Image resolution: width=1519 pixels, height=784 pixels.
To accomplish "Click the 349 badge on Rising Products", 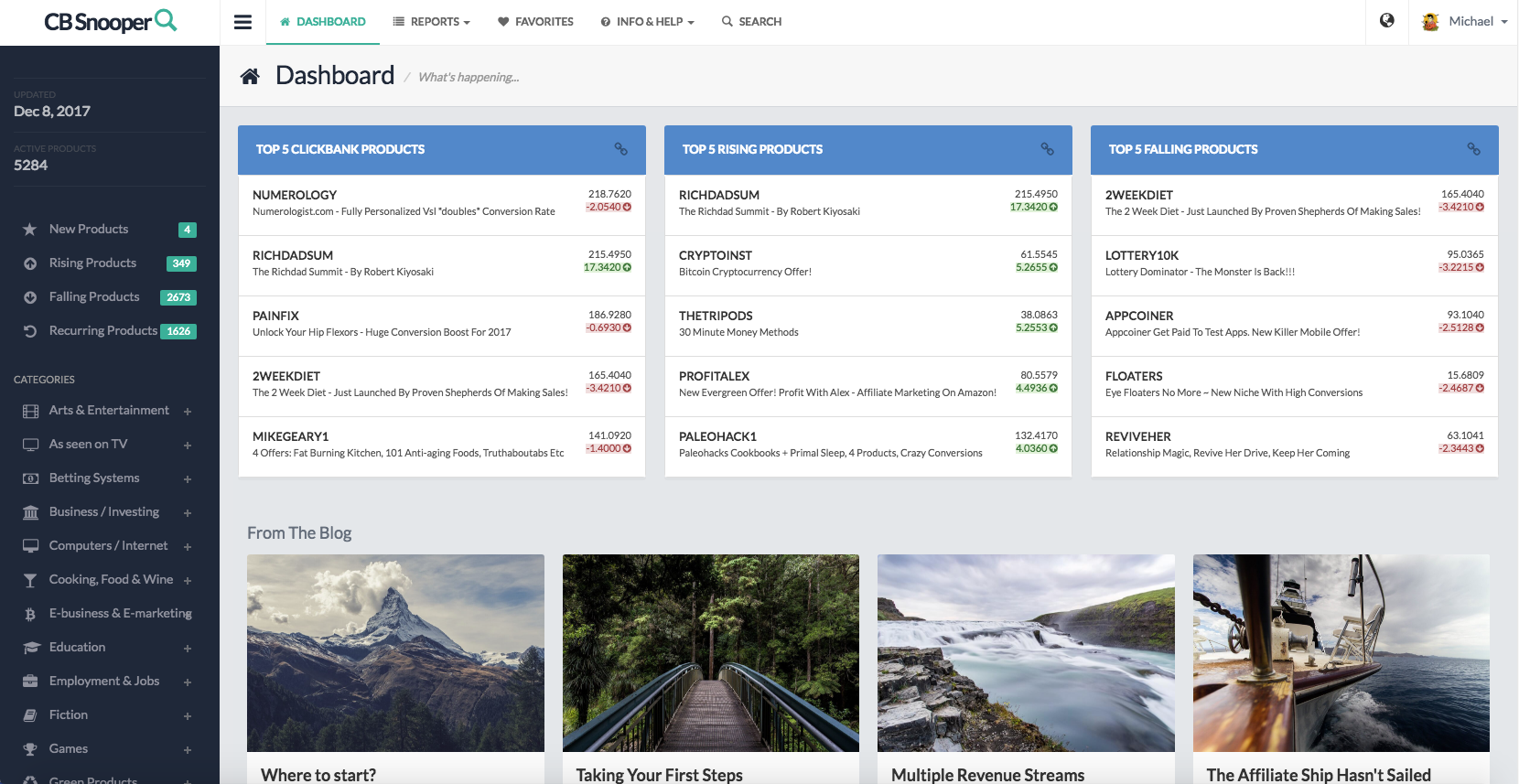I will pyautogui.click(x=181, y=263).
